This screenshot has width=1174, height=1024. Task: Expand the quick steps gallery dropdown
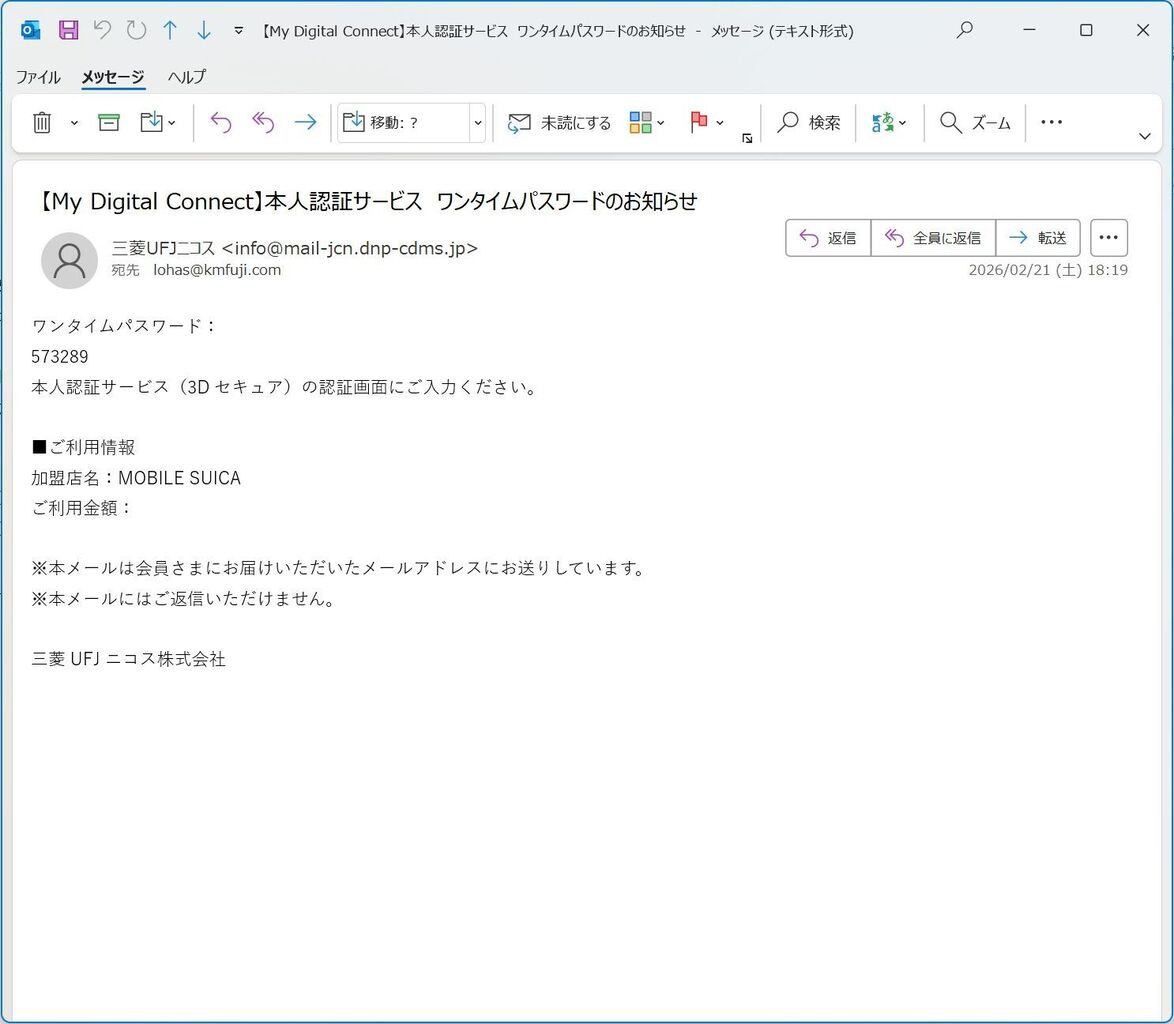coord(478,123)
